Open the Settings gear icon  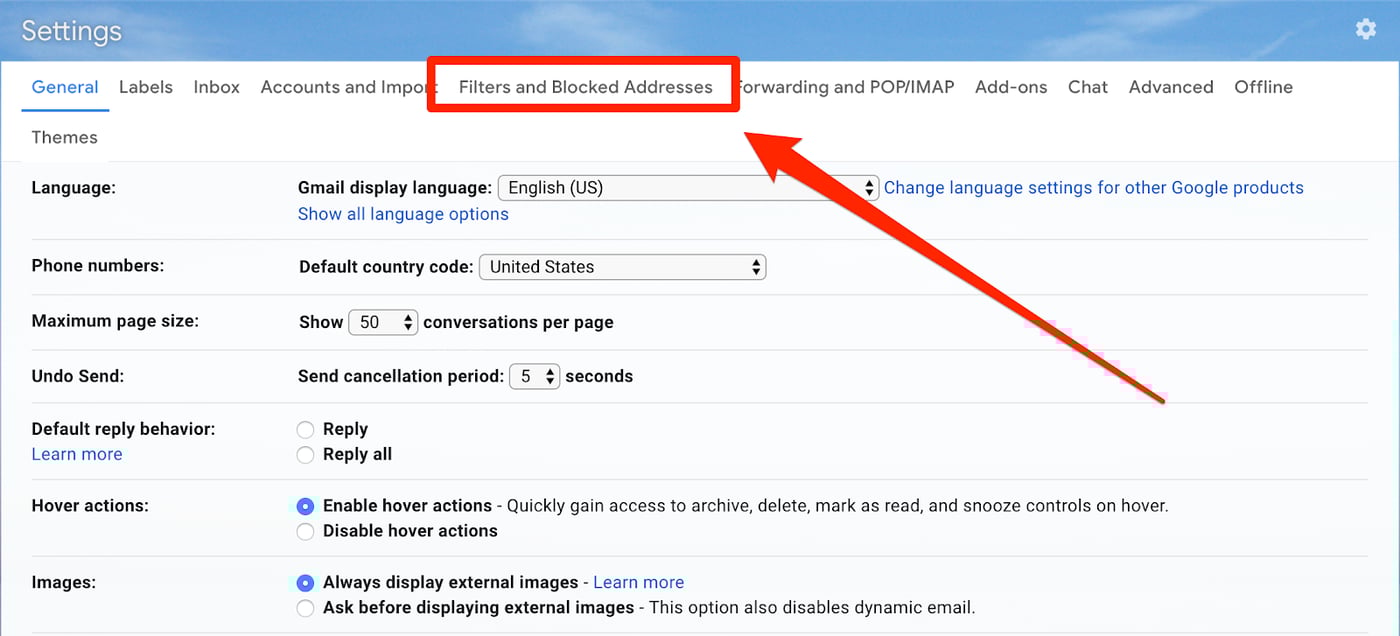pyautogui.click(x=1366, y=29)
